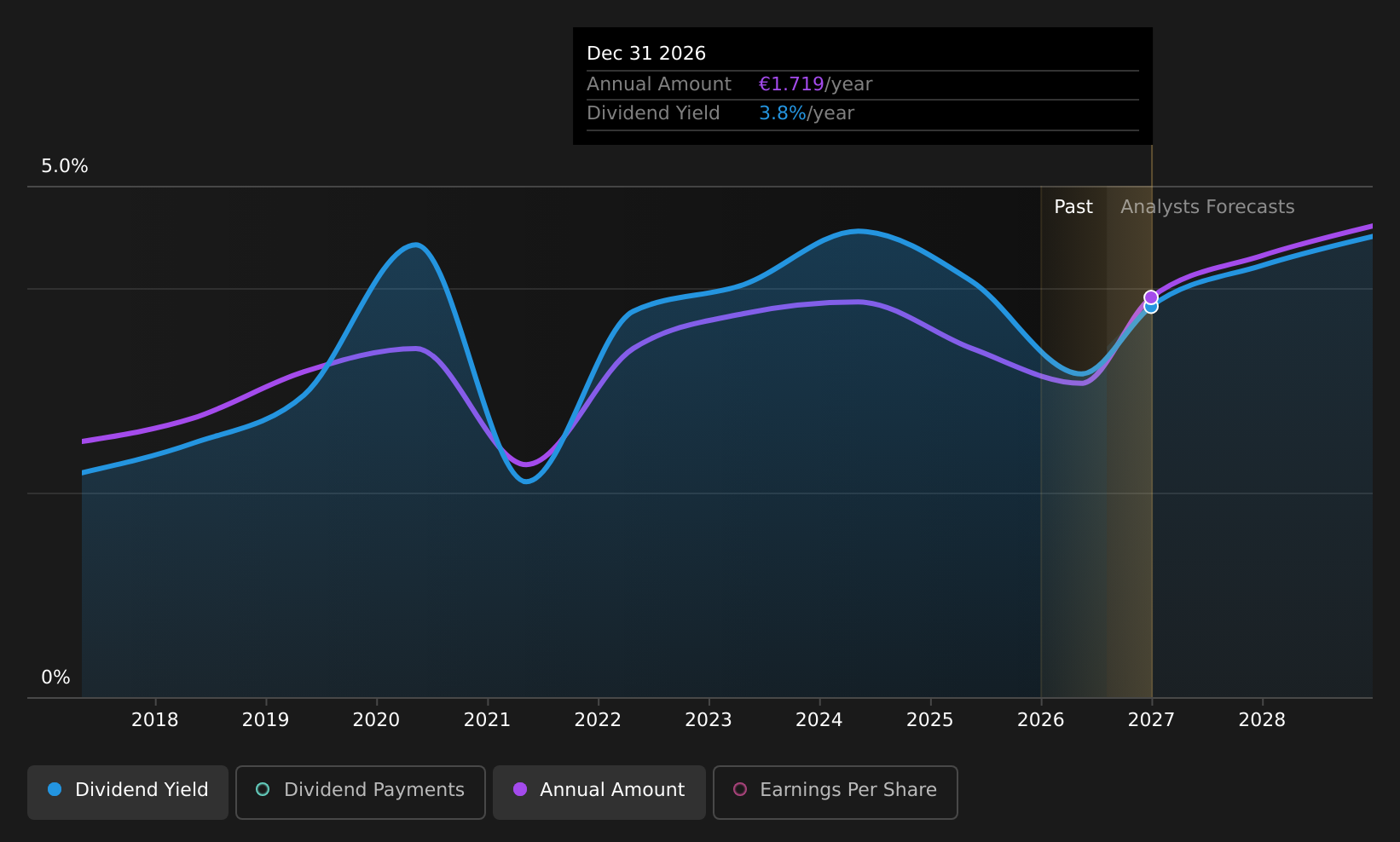Viewport: 1400px width, 842px height.
Task: Click the 2018 x-axis label
Action: click(x=155, y=720)
